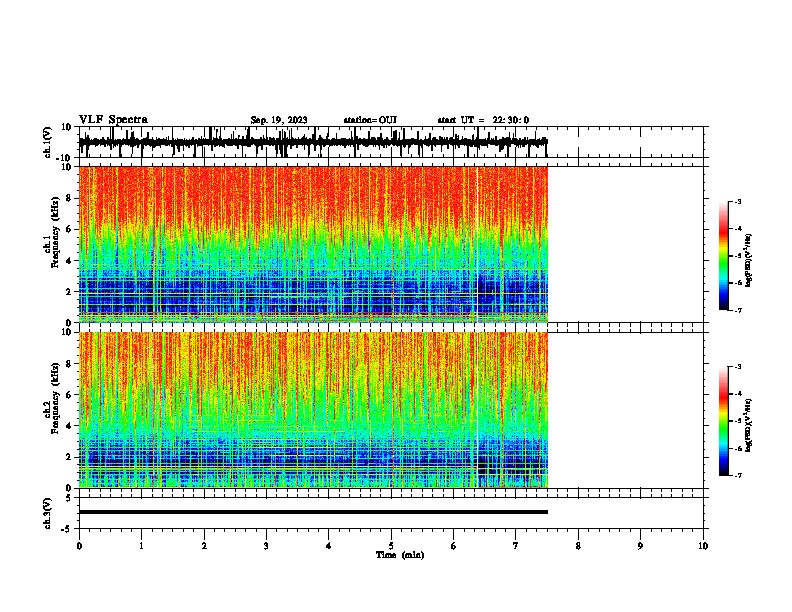Click the "station=OUJ" header label
Viewport: 792px width, 612px height.
370,120
